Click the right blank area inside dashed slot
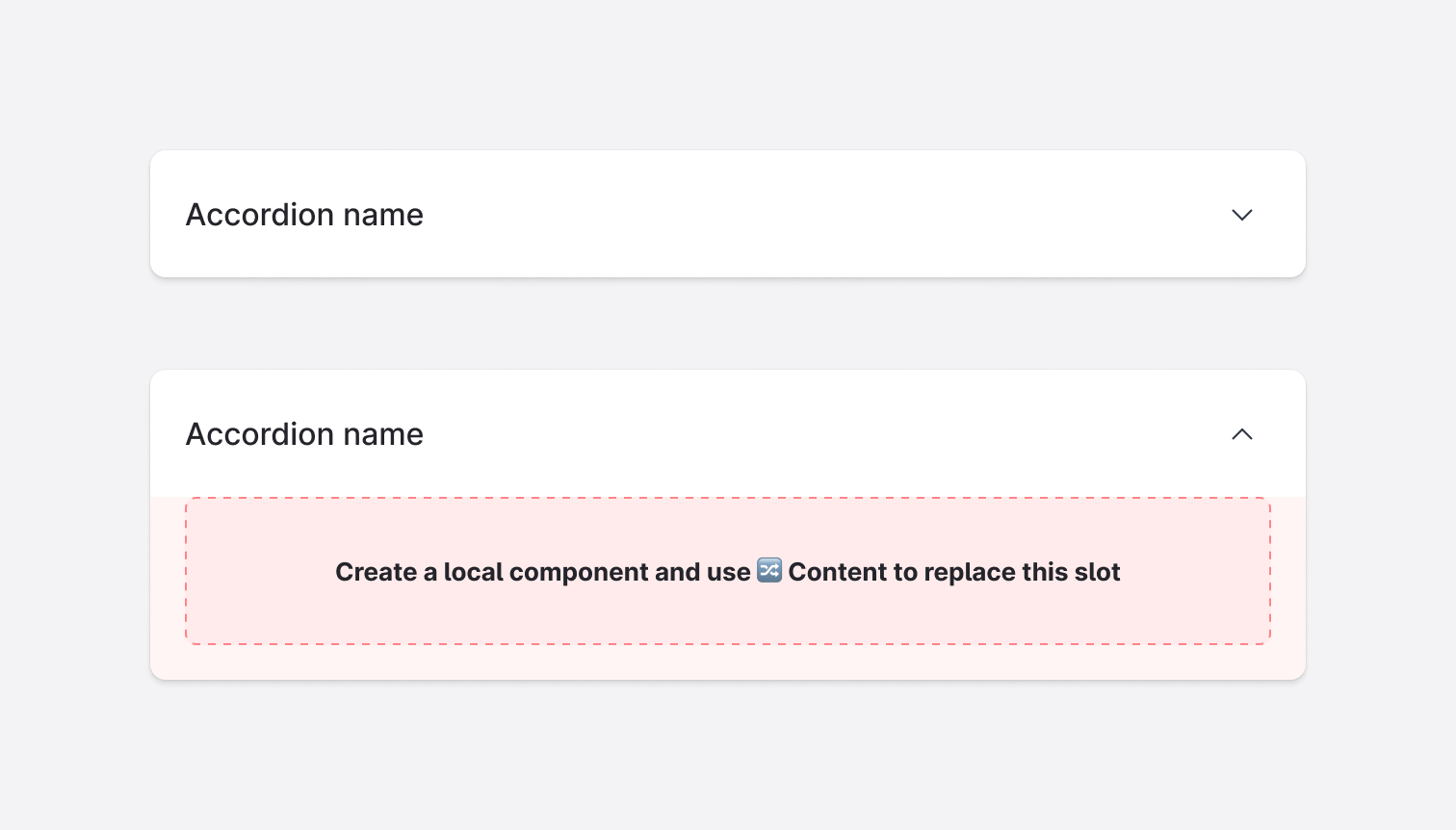 point(1199,572)
